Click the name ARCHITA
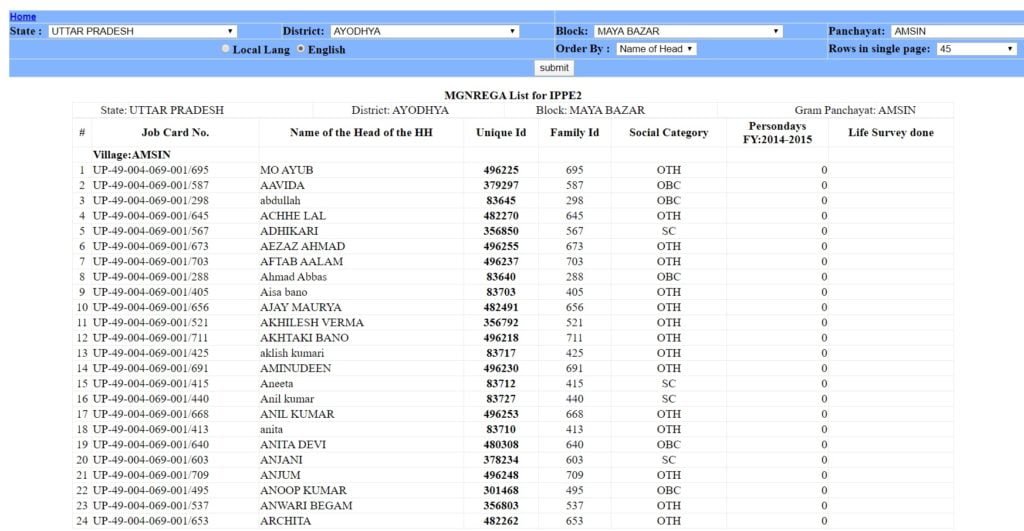The image size is (1024, 531). point(285,521)
